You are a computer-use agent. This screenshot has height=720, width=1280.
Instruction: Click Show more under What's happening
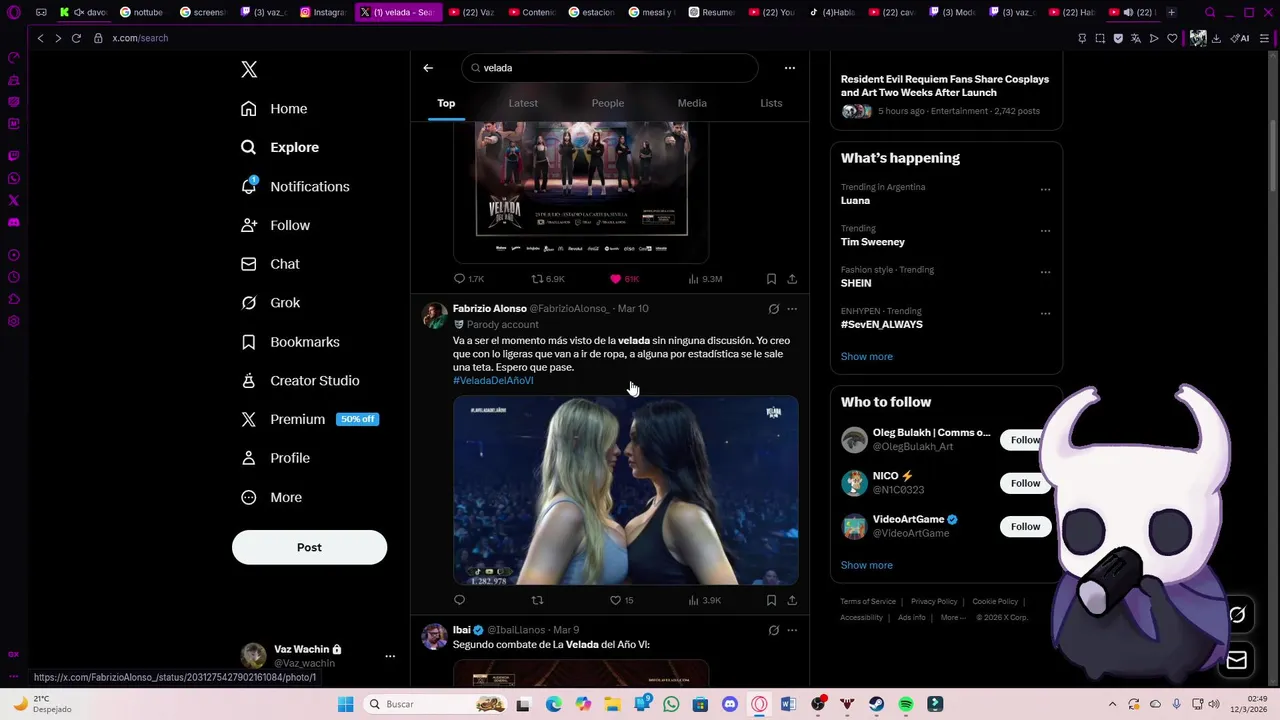point(866,357)
